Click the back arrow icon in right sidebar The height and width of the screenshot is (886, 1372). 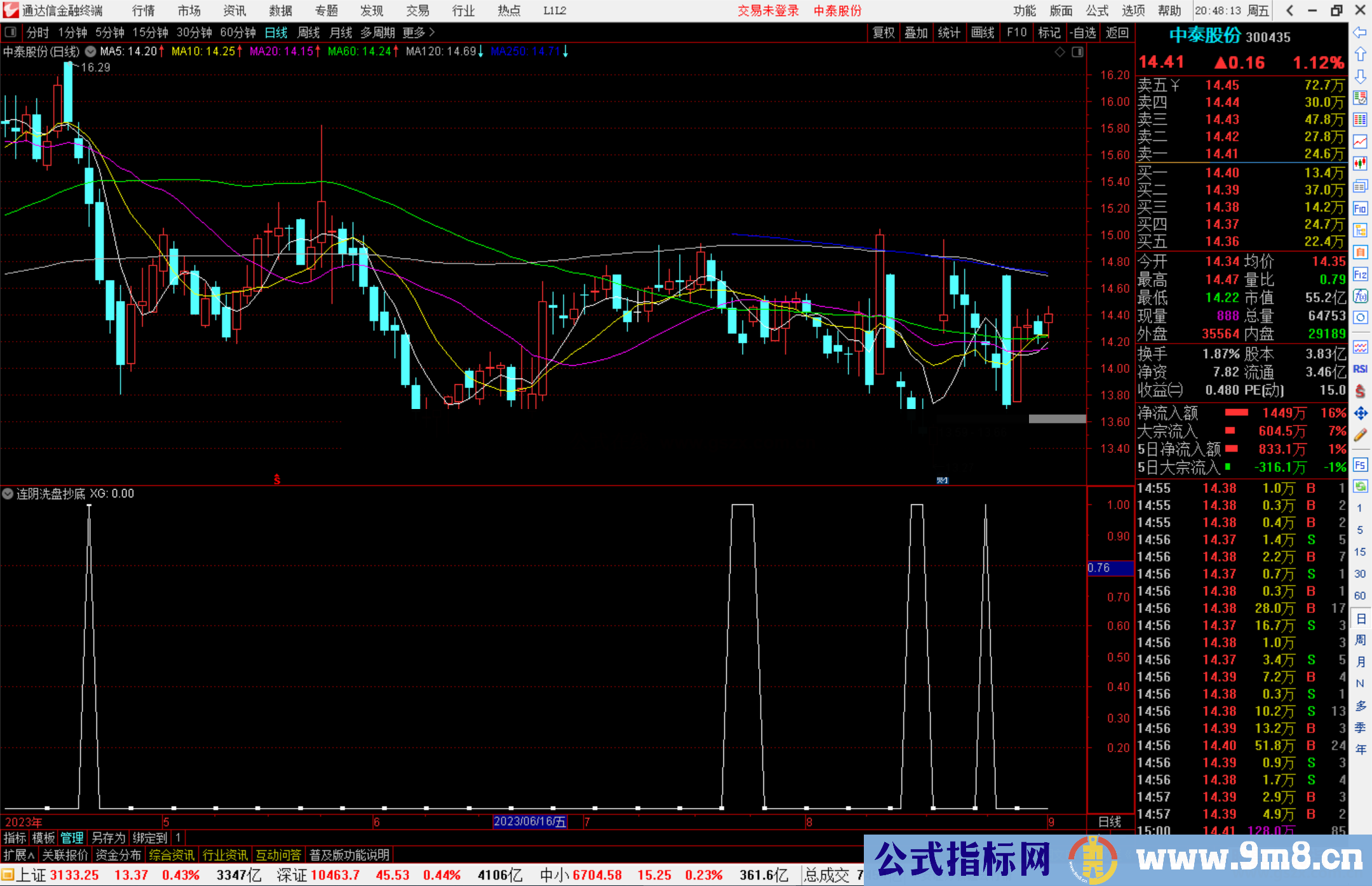[1360, 32]
